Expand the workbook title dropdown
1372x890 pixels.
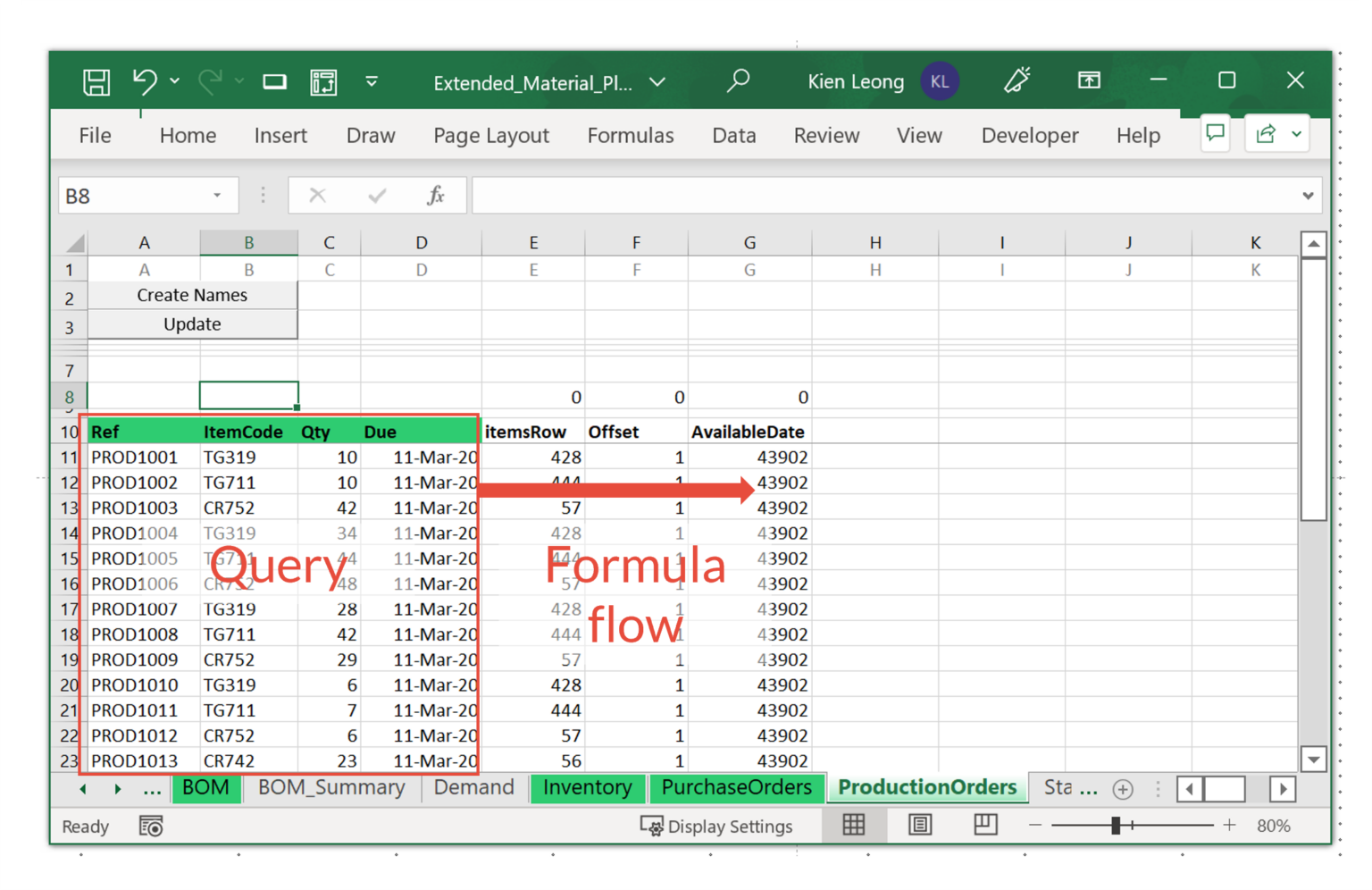tap(657, 82)
